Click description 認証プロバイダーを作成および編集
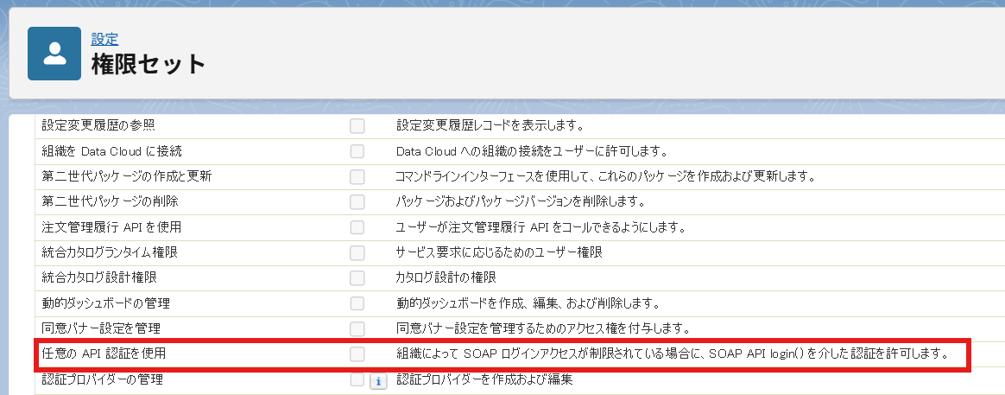Viewport: 1005px width, 395px height. click(484, 379)
